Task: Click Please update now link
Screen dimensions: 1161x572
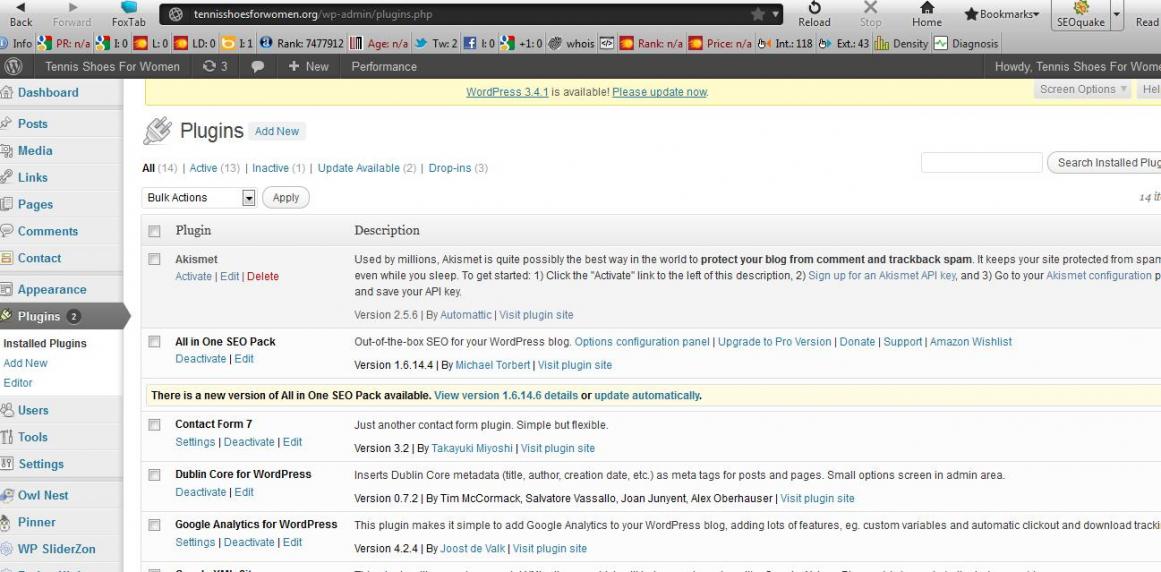Action: click(x=660, y=92)
